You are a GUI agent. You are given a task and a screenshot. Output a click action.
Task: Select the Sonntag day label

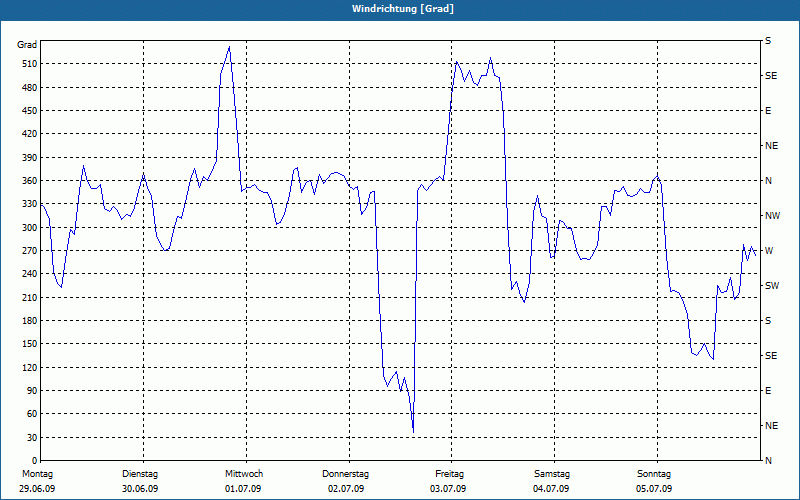click(x=654, y=474)
